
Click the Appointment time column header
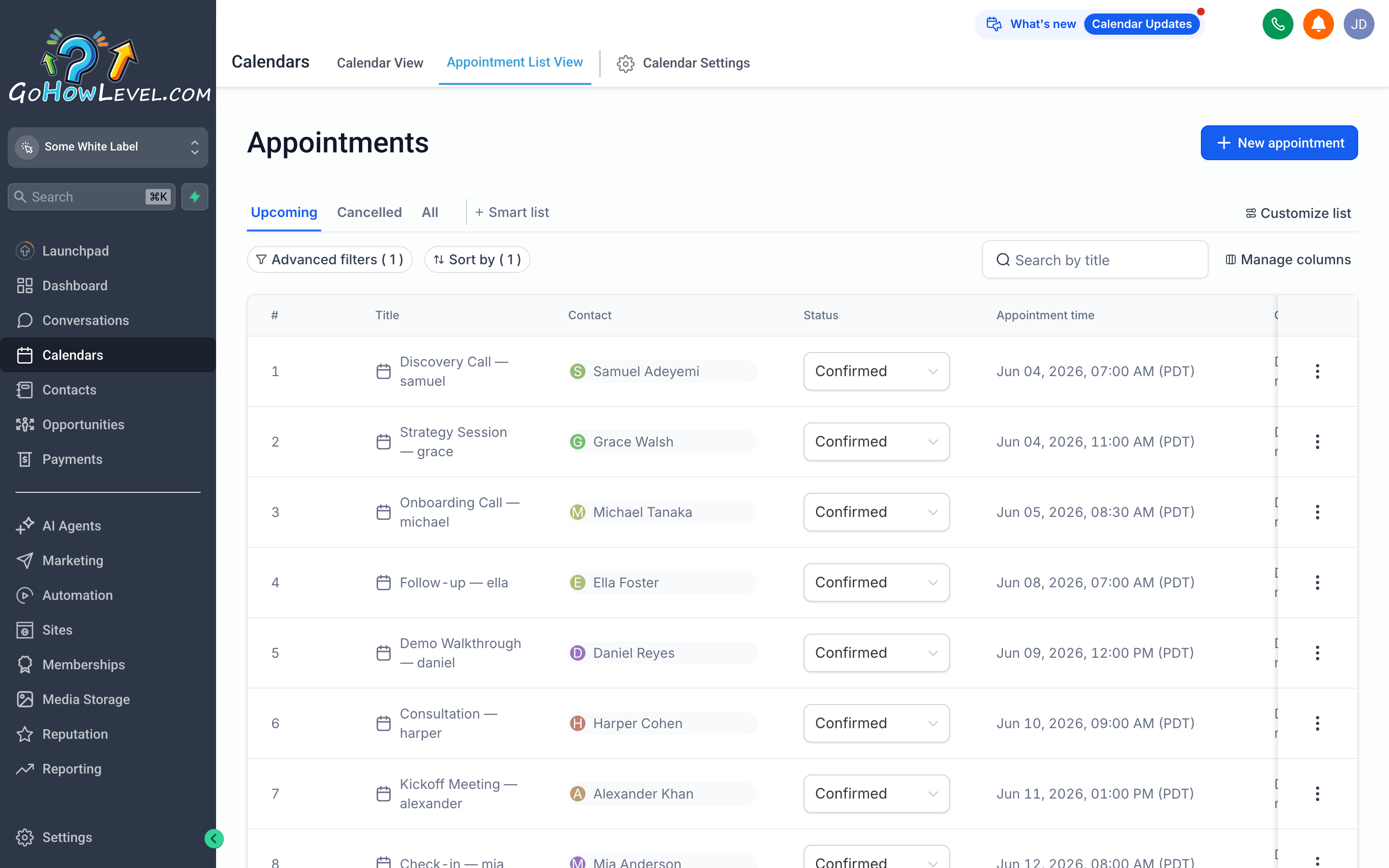tap(1045, 315)
